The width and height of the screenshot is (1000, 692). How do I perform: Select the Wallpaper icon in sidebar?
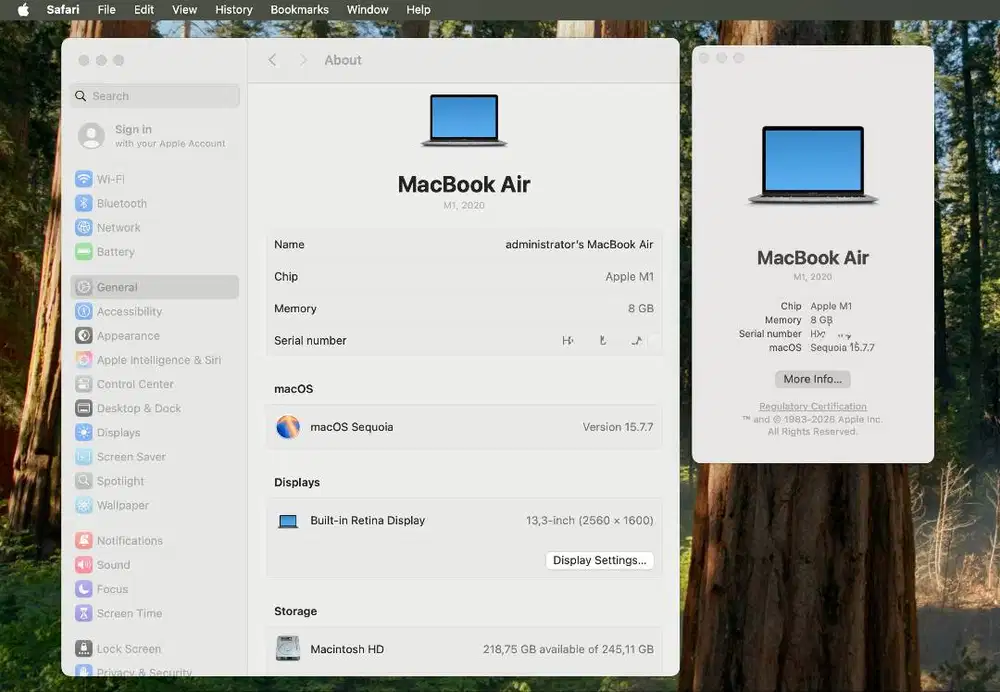pos(84,505)
